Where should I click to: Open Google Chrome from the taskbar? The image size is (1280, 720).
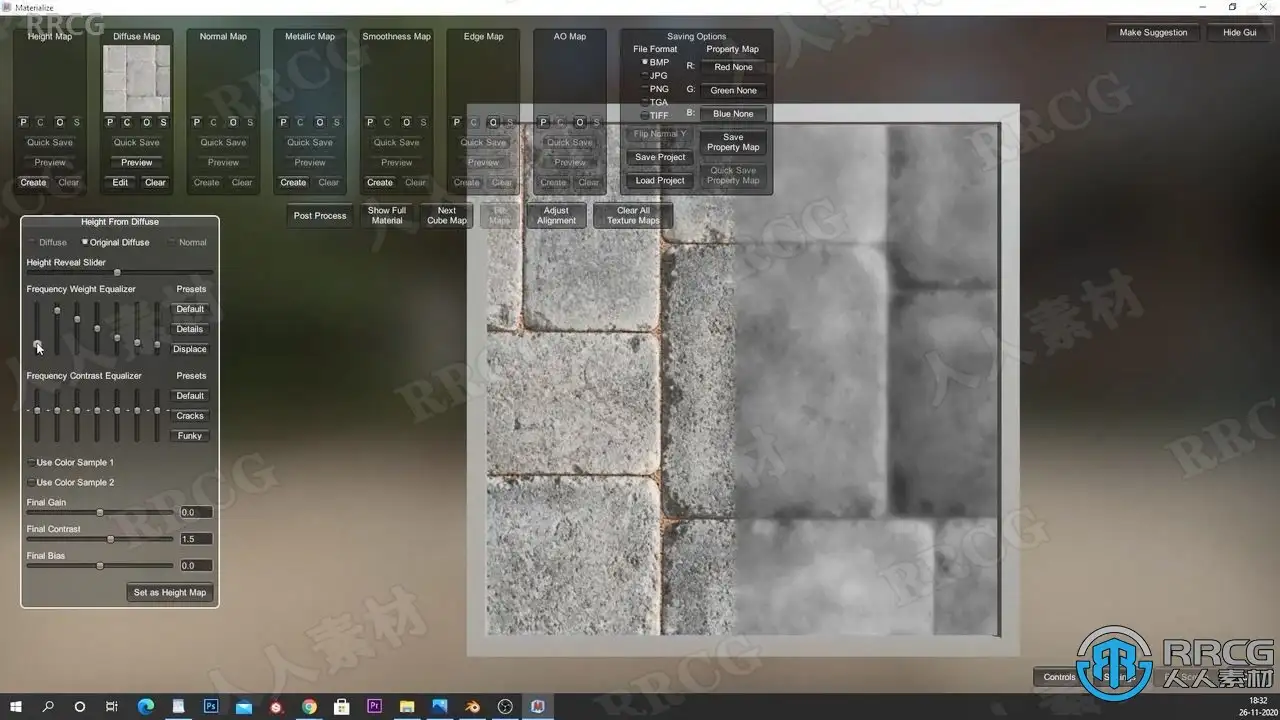tap(309, 706)
